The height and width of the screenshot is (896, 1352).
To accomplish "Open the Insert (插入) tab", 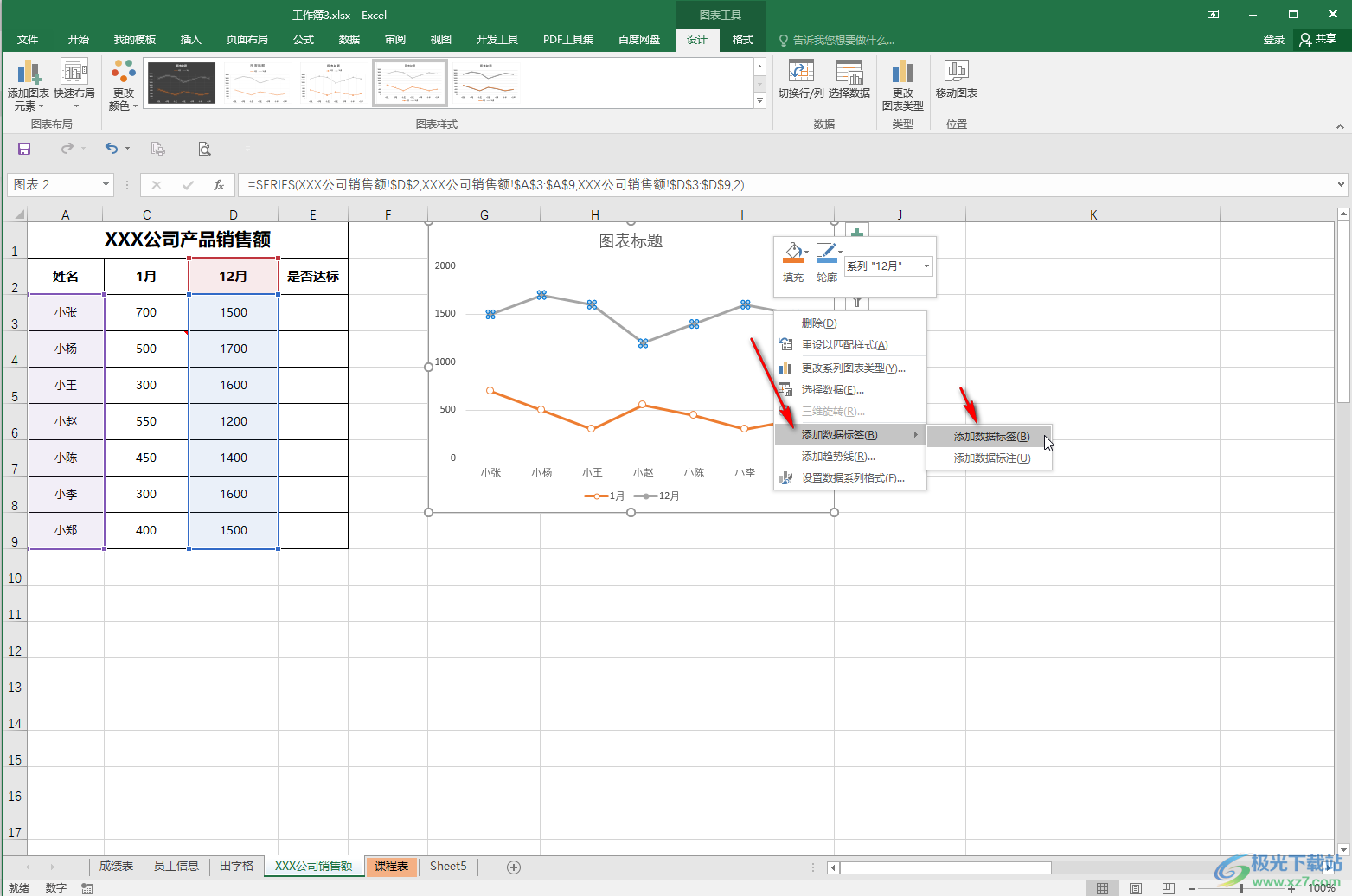I will pos(190,39).
